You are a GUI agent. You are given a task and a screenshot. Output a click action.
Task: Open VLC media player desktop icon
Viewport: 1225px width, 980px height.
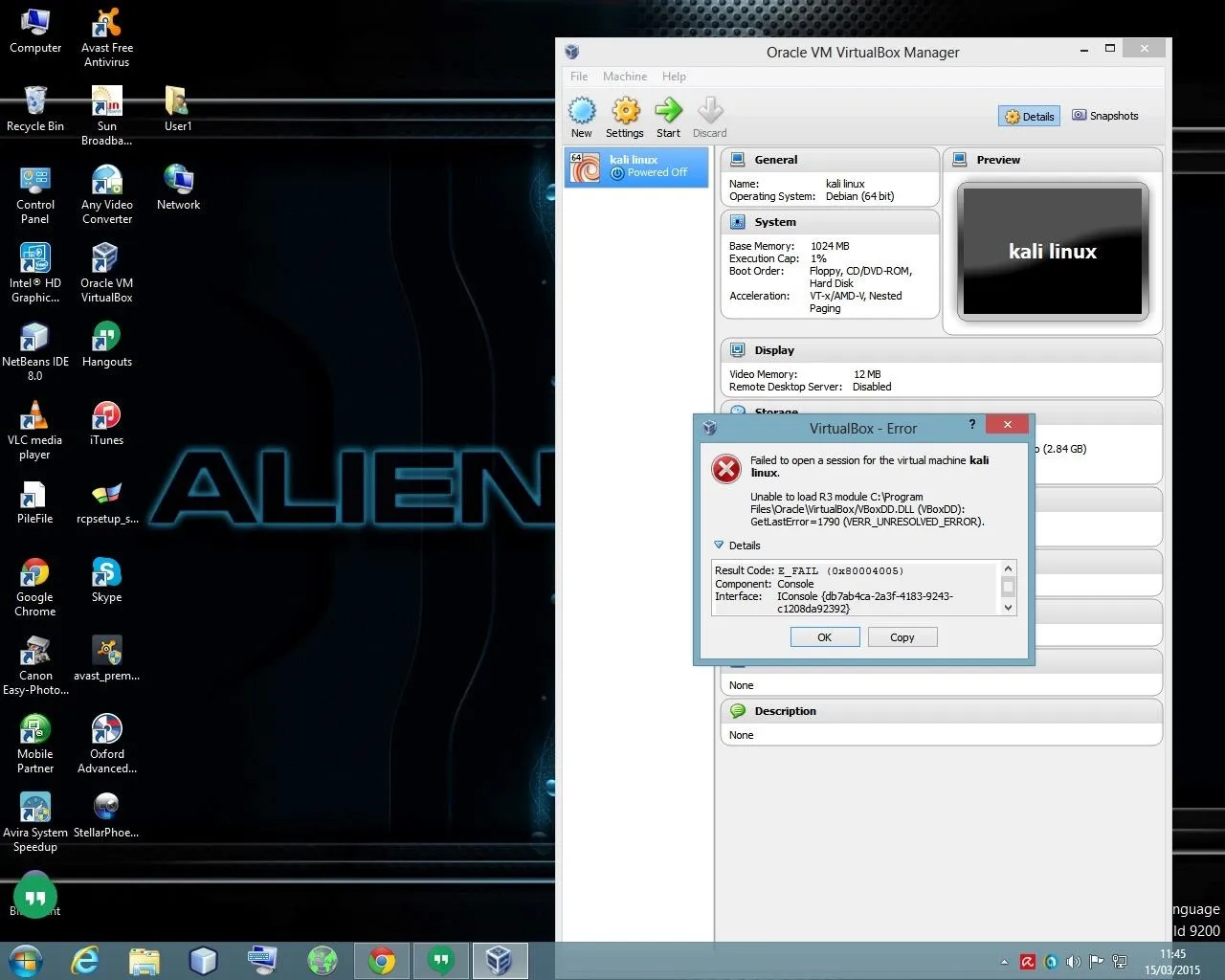click(35, 431)
